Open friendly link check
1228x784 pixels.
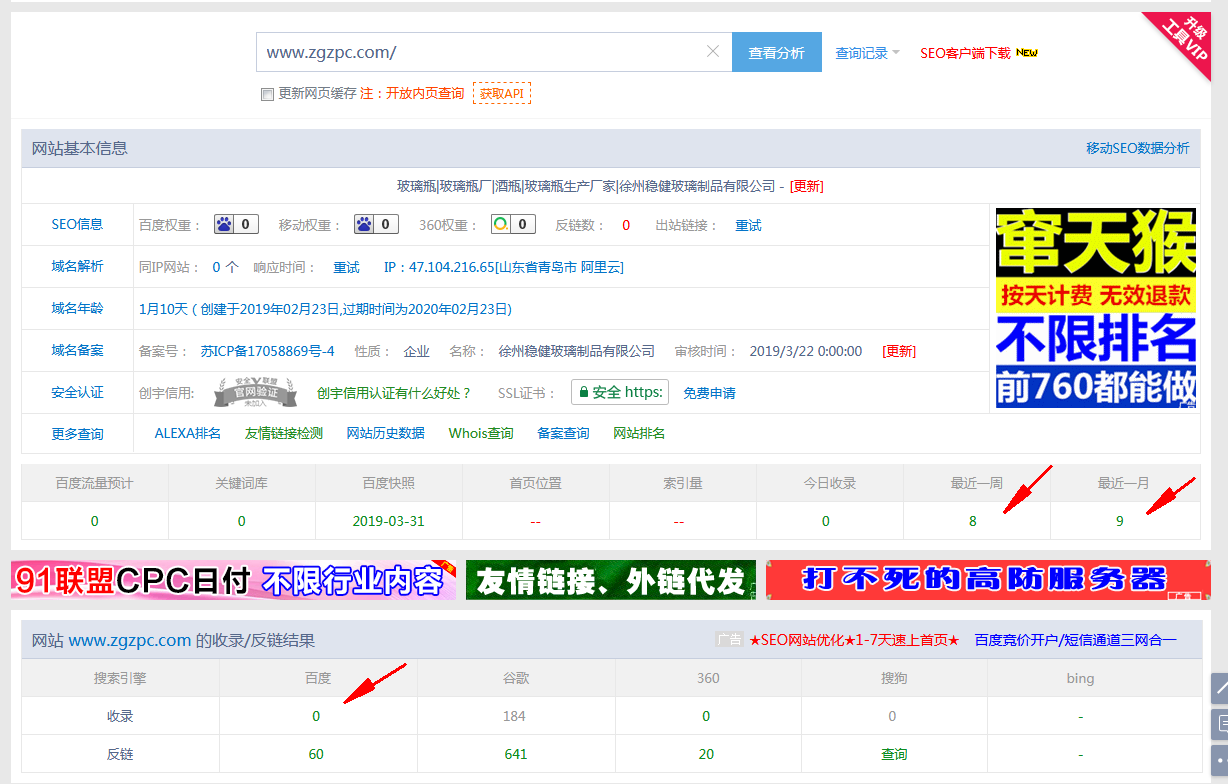(284, 433)
